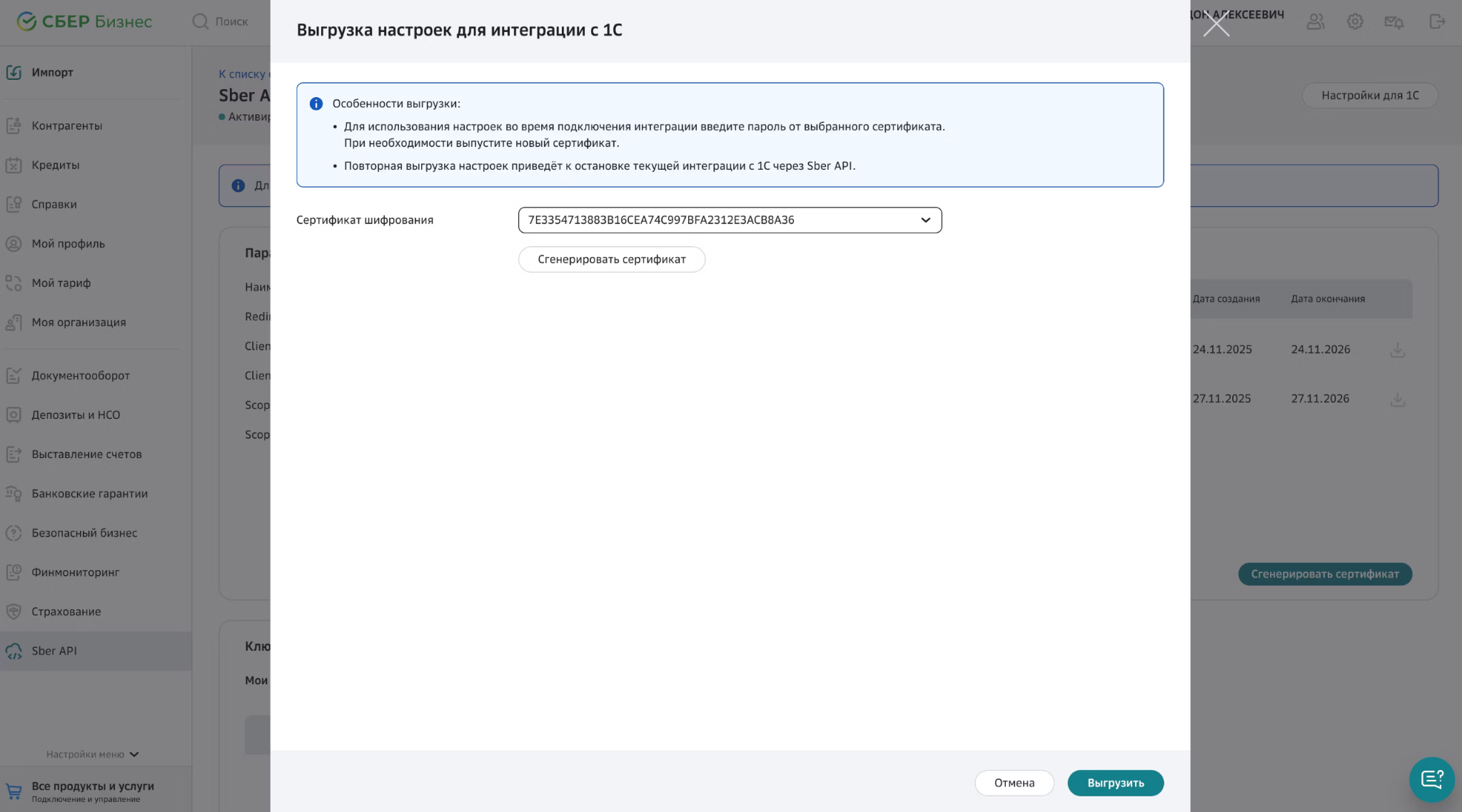The width and height of the screenshot is (1462, 812).
Task: Click Настройки для 1С button in background
Action: [1369, 95]
